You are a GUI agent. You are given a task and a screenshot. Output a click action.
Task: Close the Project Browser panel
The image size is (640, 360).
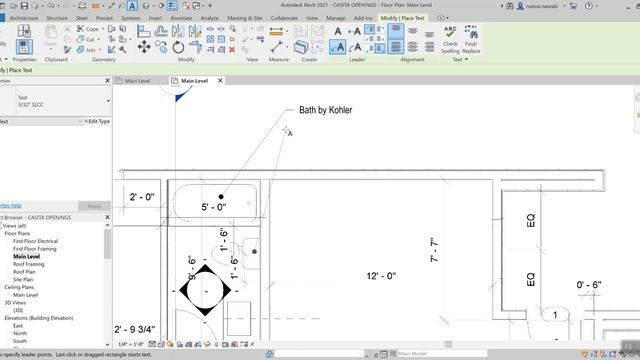click(107, 217)
